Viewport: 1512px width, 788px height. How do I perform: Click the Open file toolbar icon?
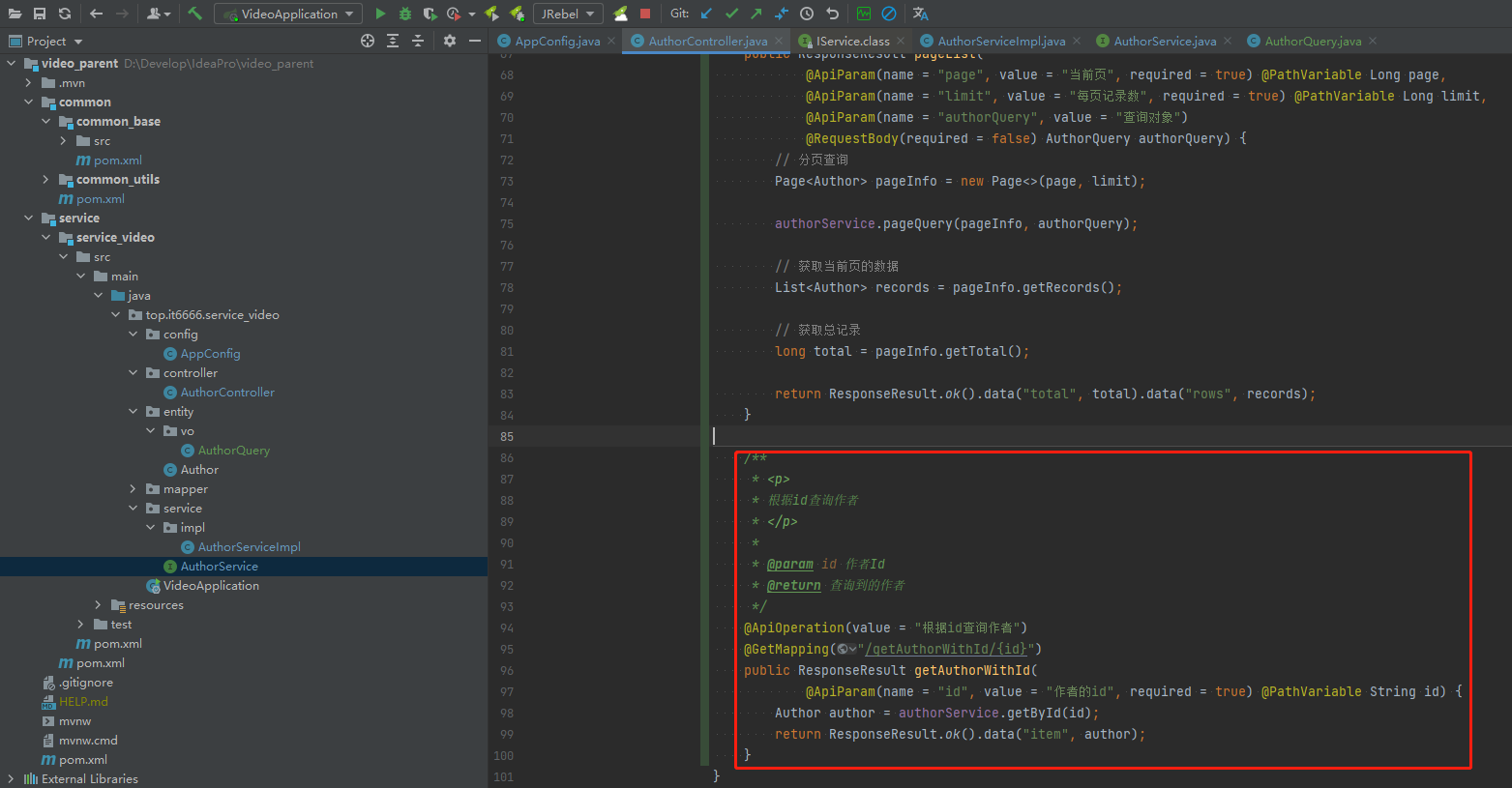click(15, 14)
